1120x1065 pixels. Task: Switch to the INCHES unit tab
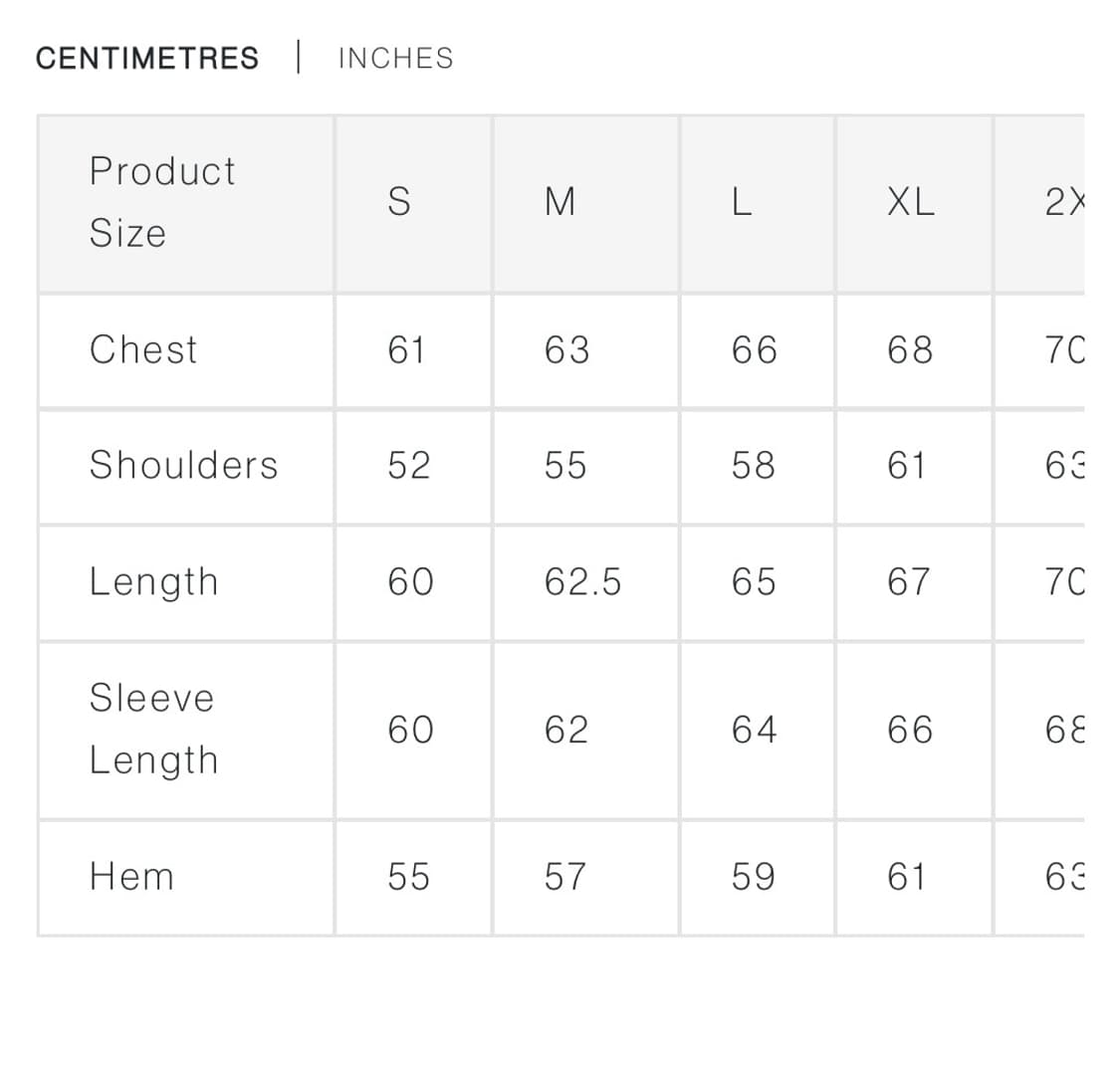[x=395, y=58]
